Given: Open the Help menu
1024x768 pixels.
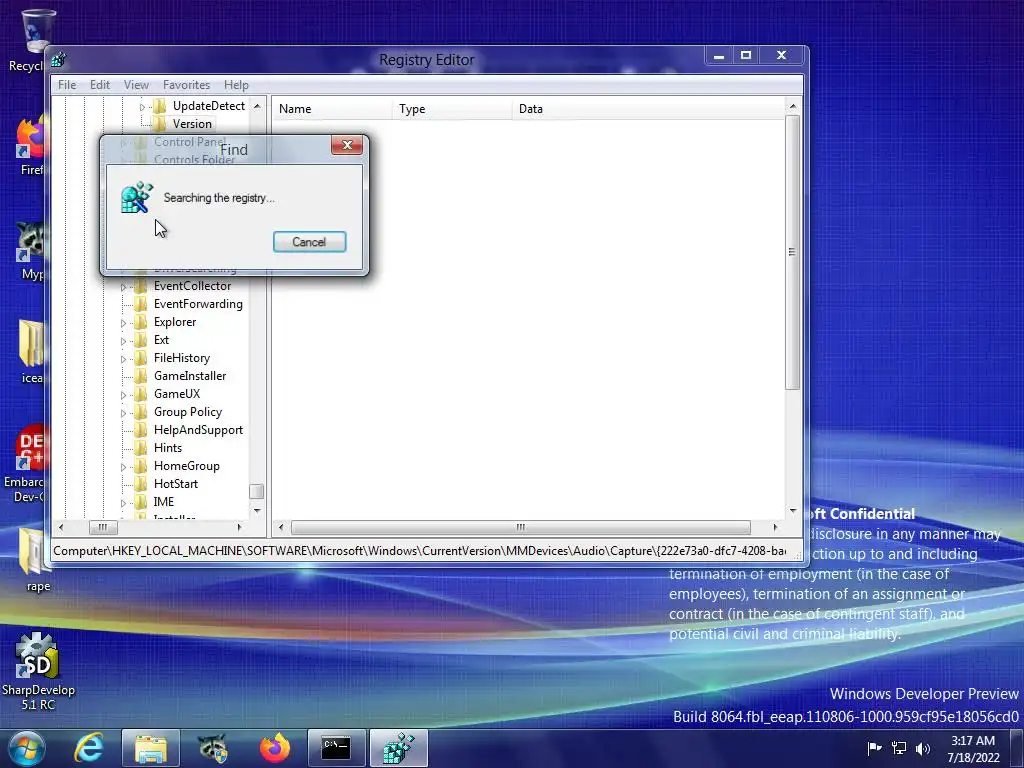Looking at the screenshot, I should pos(236,85).
